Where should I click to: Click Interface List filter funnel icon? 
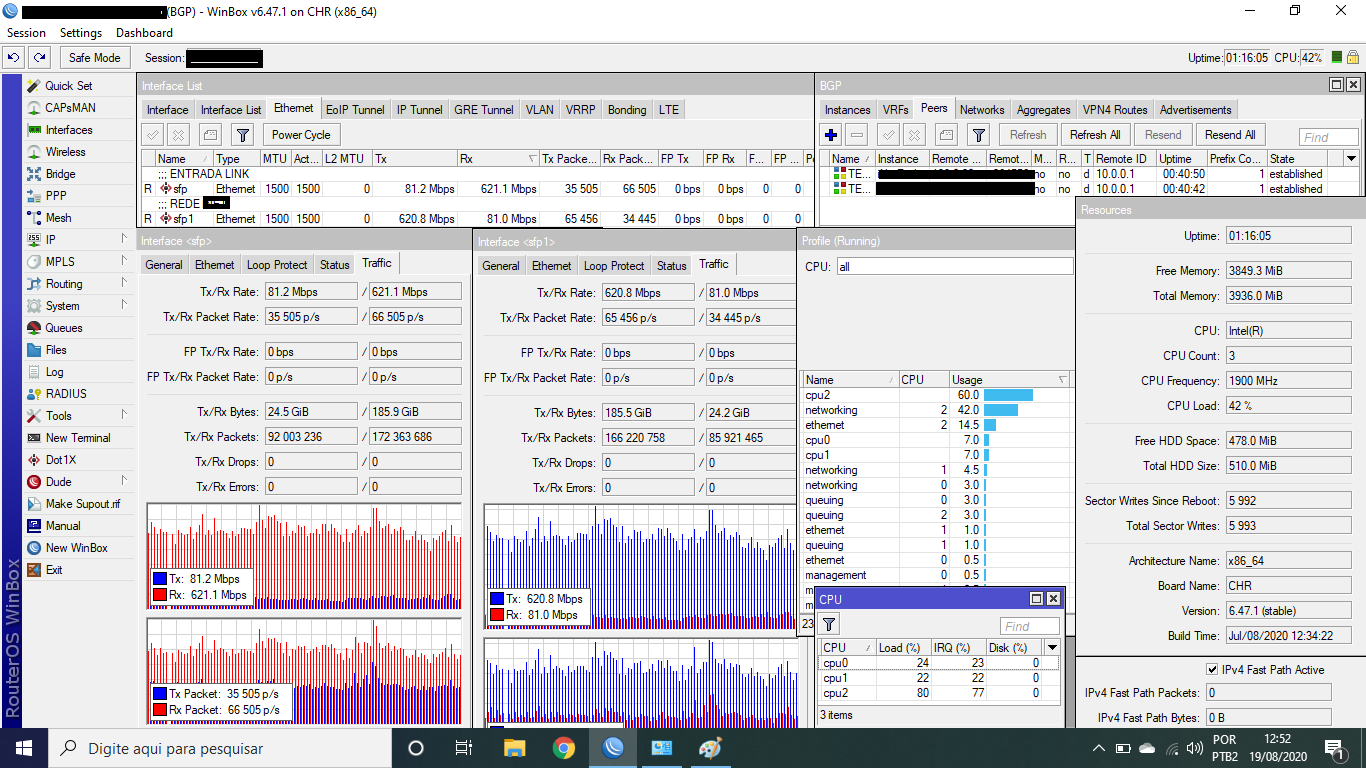[x=242, y=135]
